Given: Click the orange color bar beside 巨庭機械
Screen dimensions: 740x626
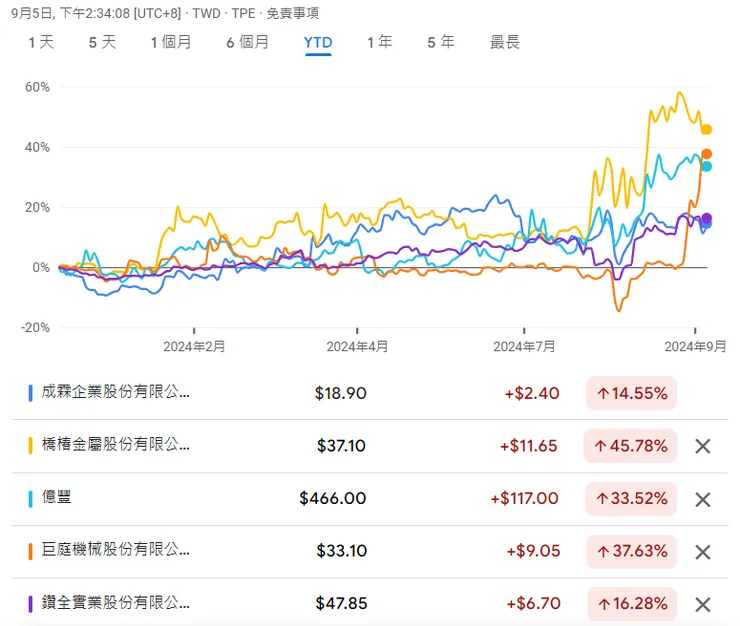Looking at the screenshot, I should (31, 551).
